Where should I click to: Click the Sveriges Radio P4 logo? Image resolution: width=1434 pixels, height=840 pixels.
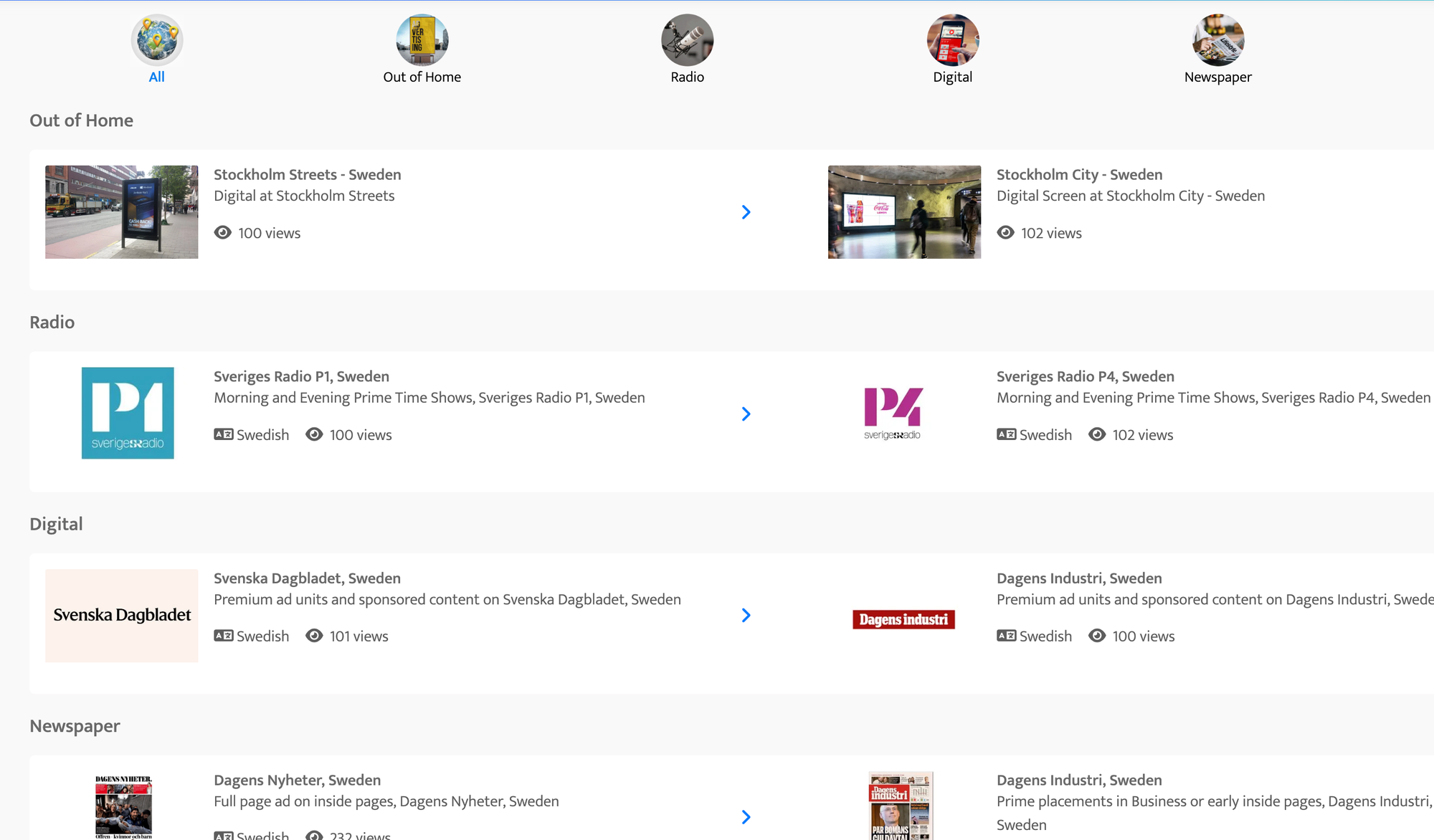pos(893,414)
